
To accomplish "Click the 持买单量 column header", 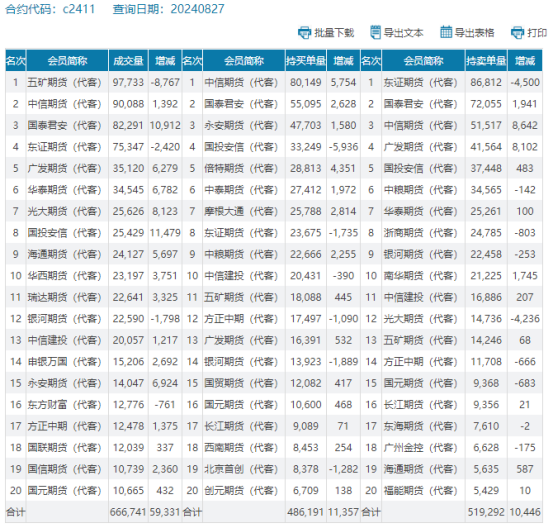I will (306, 61).
